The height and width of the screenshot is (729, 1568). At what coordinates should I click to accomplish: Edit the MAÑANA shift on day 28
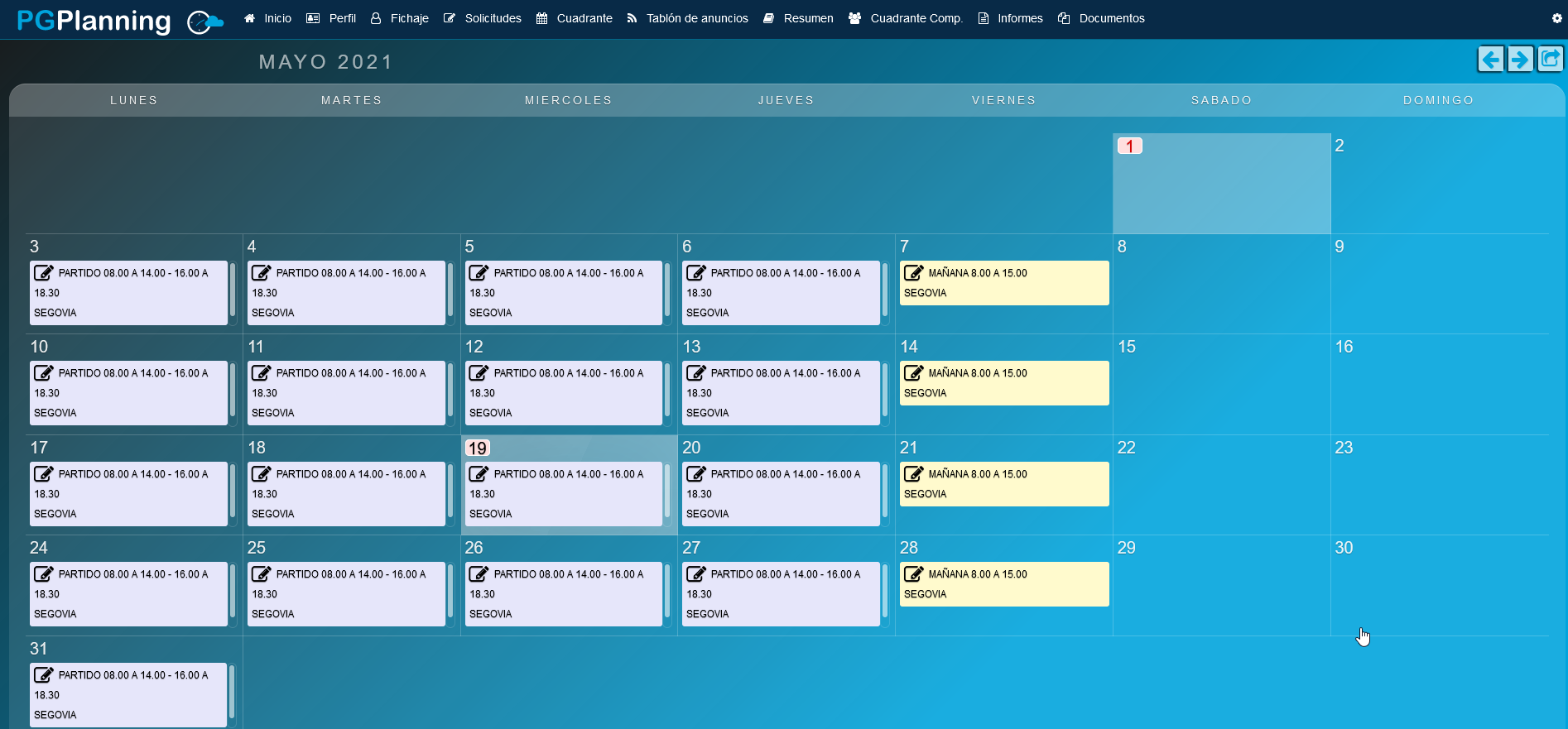point(914,574)
